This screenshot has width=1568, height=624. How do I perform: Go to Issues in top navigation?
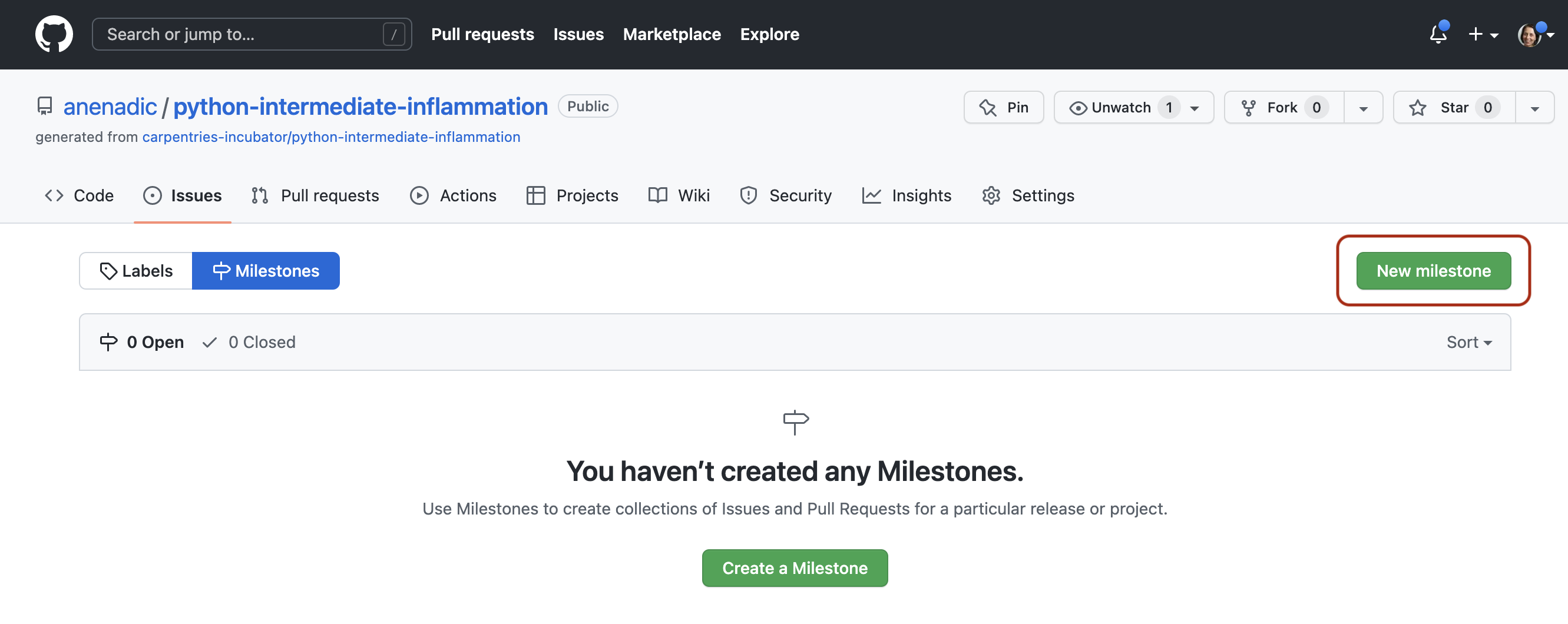(578, 34)
